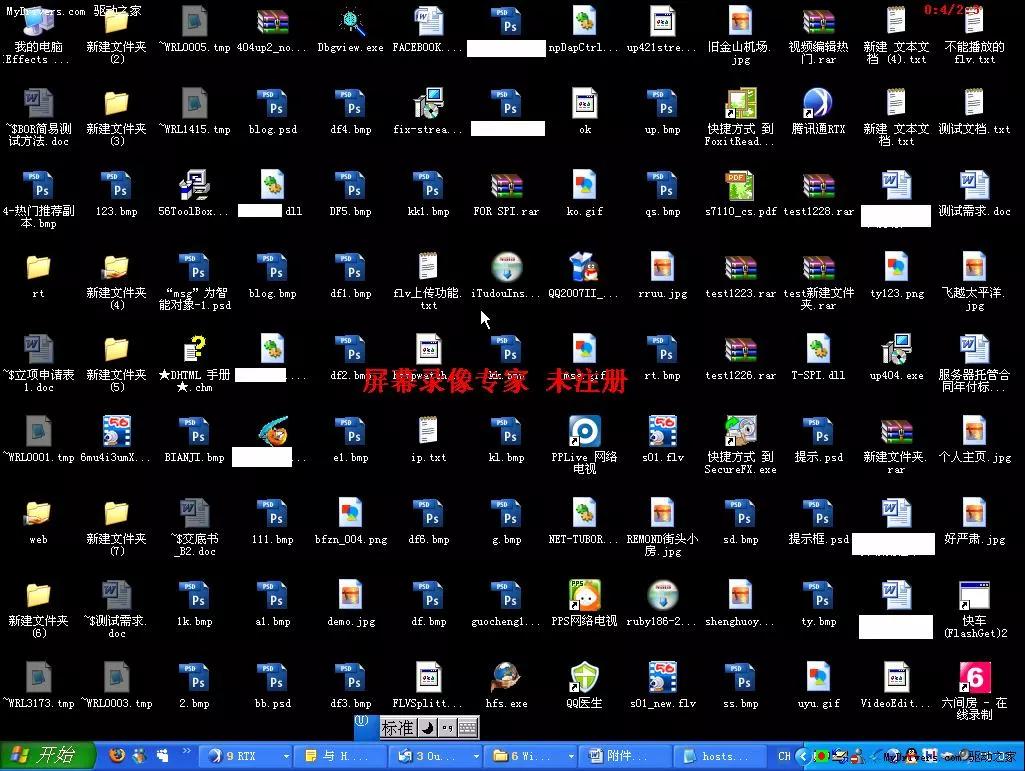
Task: Expand the 3 Ou... taskbar group
Action: coord(476,757)
